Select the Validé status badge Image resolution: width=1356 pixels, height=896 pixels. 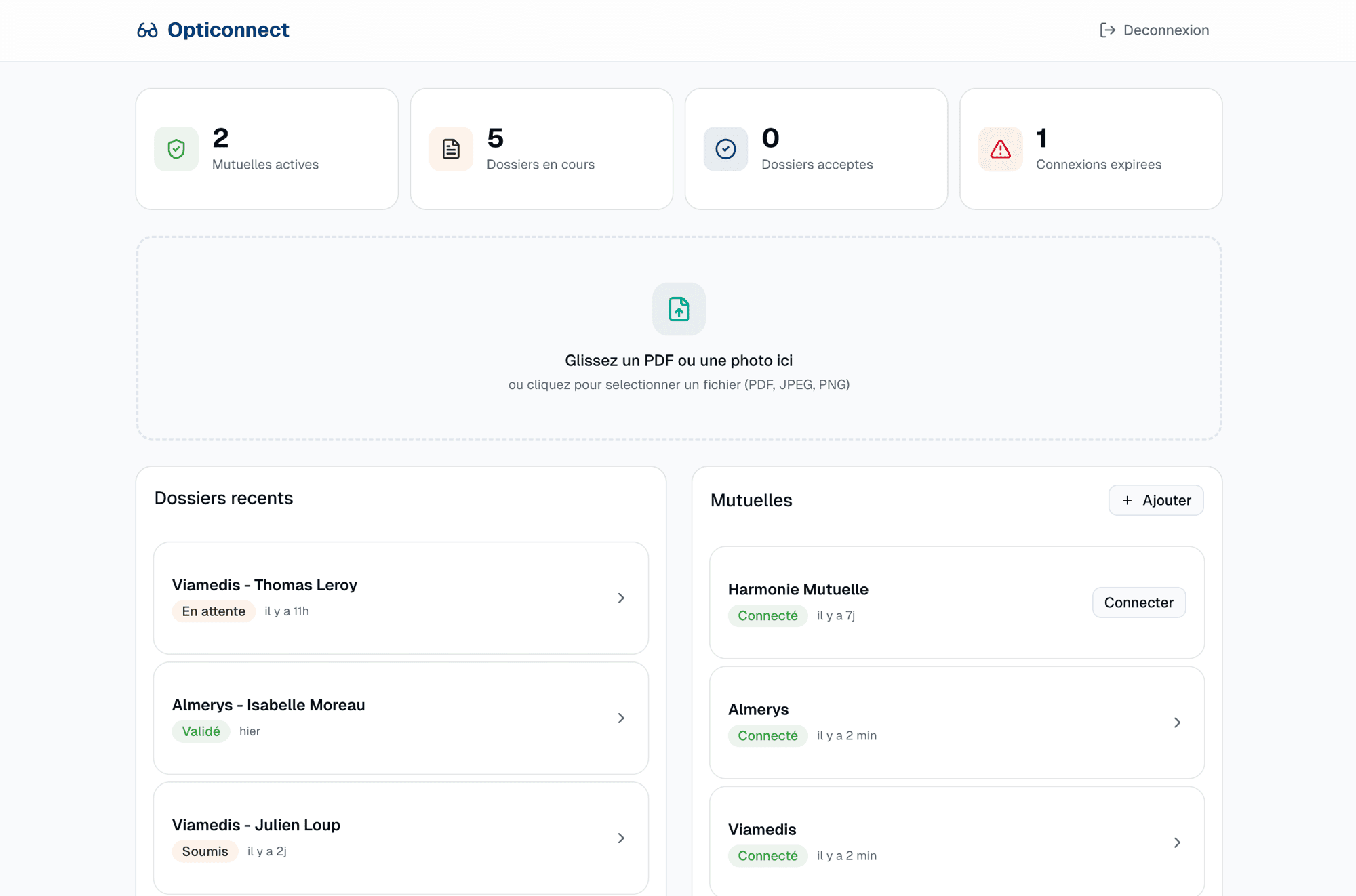(x=201, y=731)
